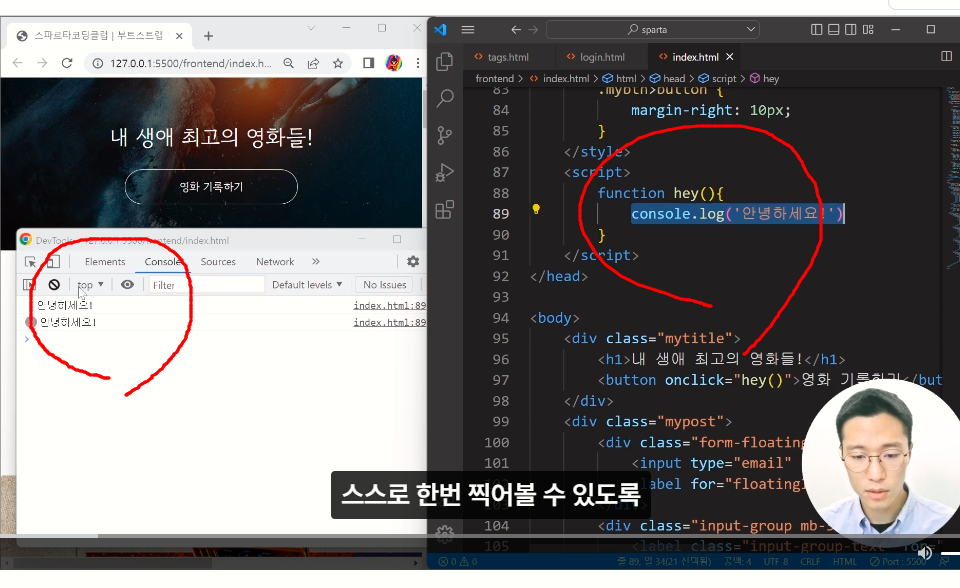The width and height of the screenshot is (960, 588).
Task: Open the Chrome profile avatar
Action: (394, 63)
